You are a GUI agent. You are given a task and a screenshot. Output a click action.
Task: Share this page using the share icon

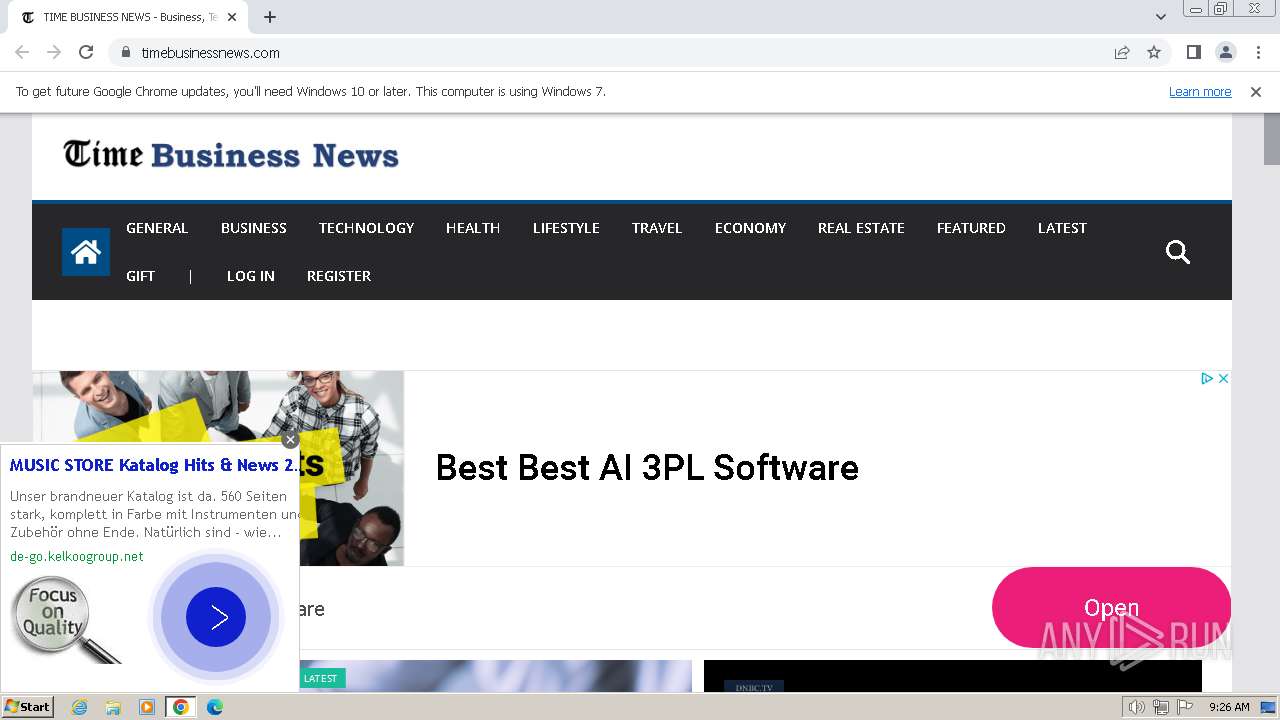[x=1122, y=52]
